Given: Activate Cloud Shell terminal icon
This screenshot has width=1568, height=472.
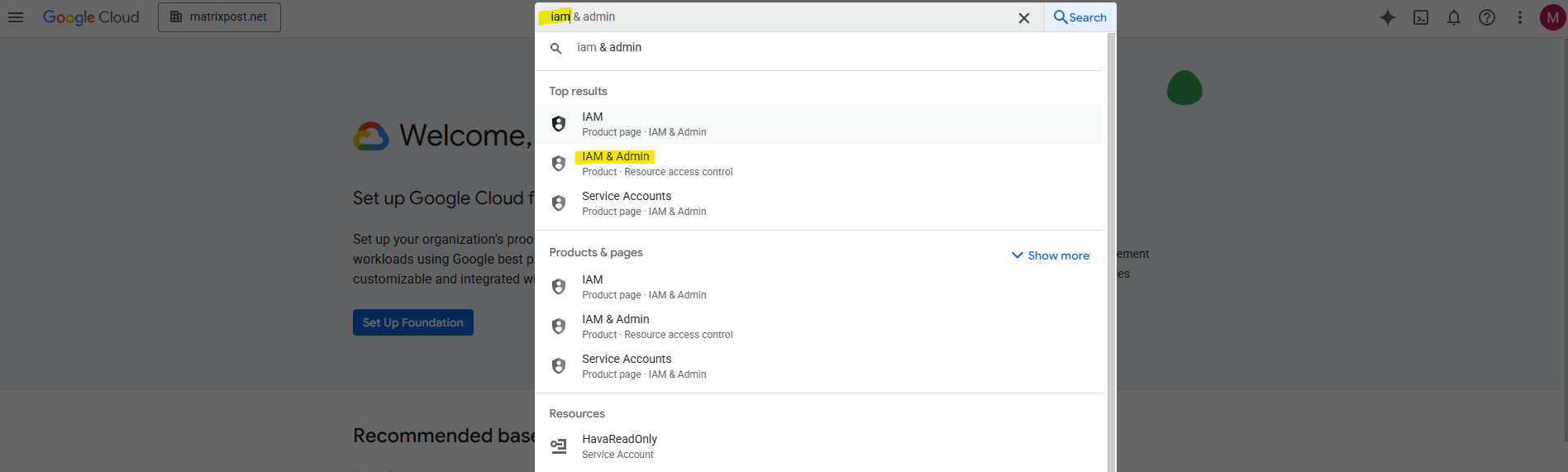Looking at the screenshot, I should click(1421, 17).
